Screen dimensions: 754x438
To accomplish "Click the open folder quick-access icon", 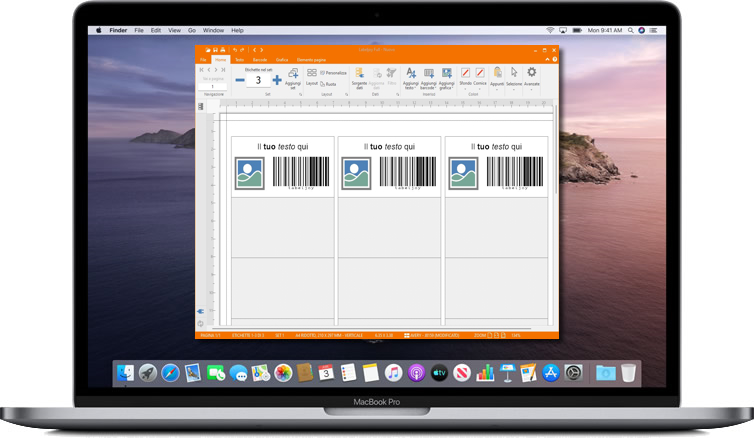I will [208, 50].
